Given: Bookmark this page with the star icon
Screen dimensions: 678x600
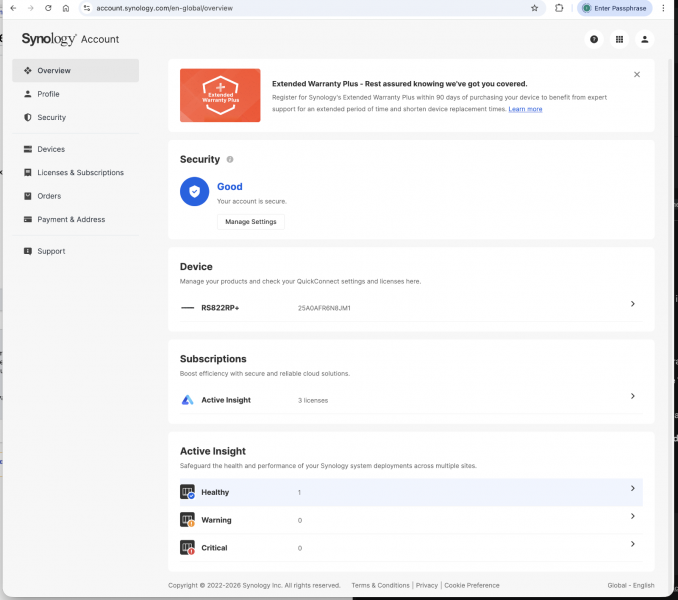Looking at the screenshot, I should tap(534, 8).
